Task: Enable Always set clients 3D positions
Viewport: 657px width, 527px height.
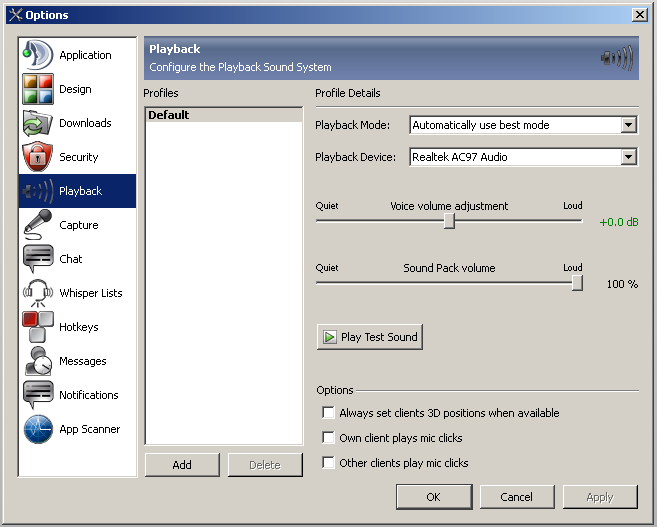Action: (x=328, y=413)
